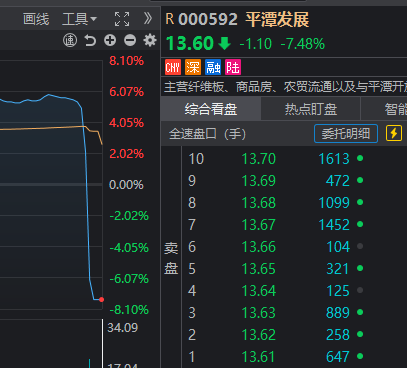Expand toolbar with double chevron
The height and width of the screenshot is (368, 407).
point(148,19)
